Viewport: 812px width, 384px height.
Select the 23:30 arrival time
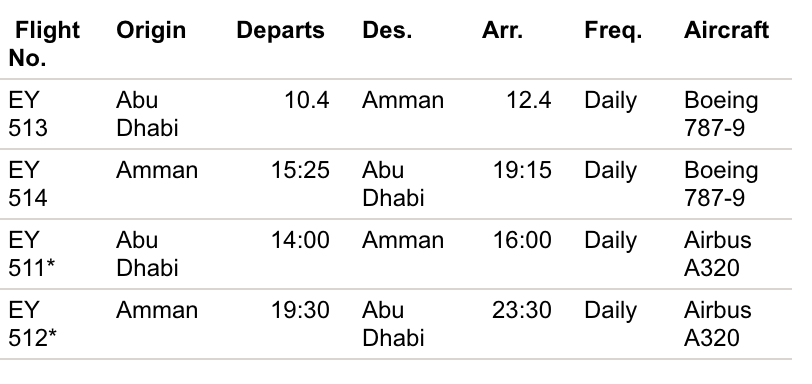tap(522, 310)
